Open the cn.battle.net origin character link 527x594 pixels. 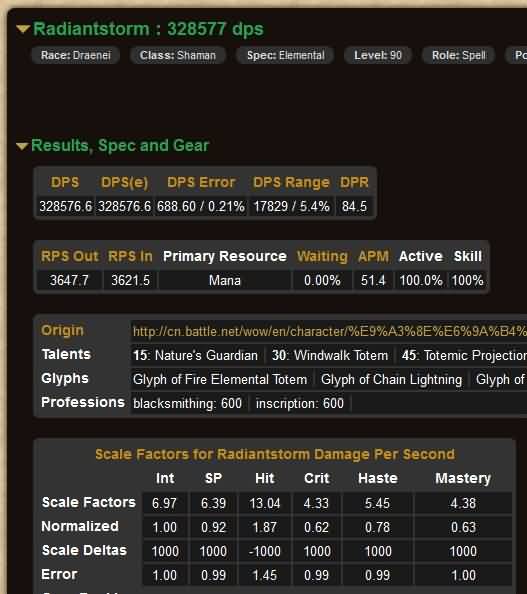click(x=329, y=331)
